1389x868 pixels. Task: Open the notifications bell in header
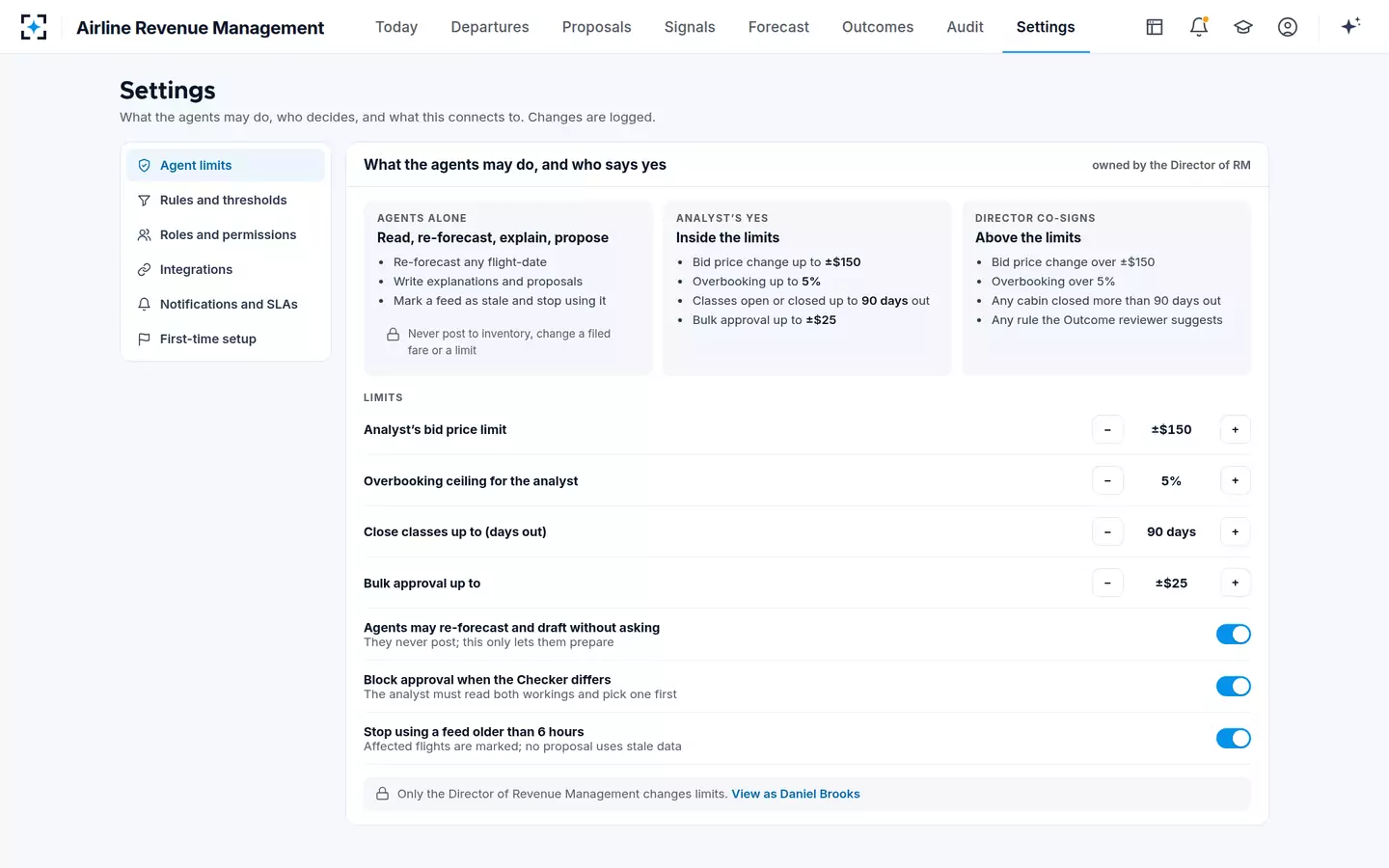tap(1199, 27)
